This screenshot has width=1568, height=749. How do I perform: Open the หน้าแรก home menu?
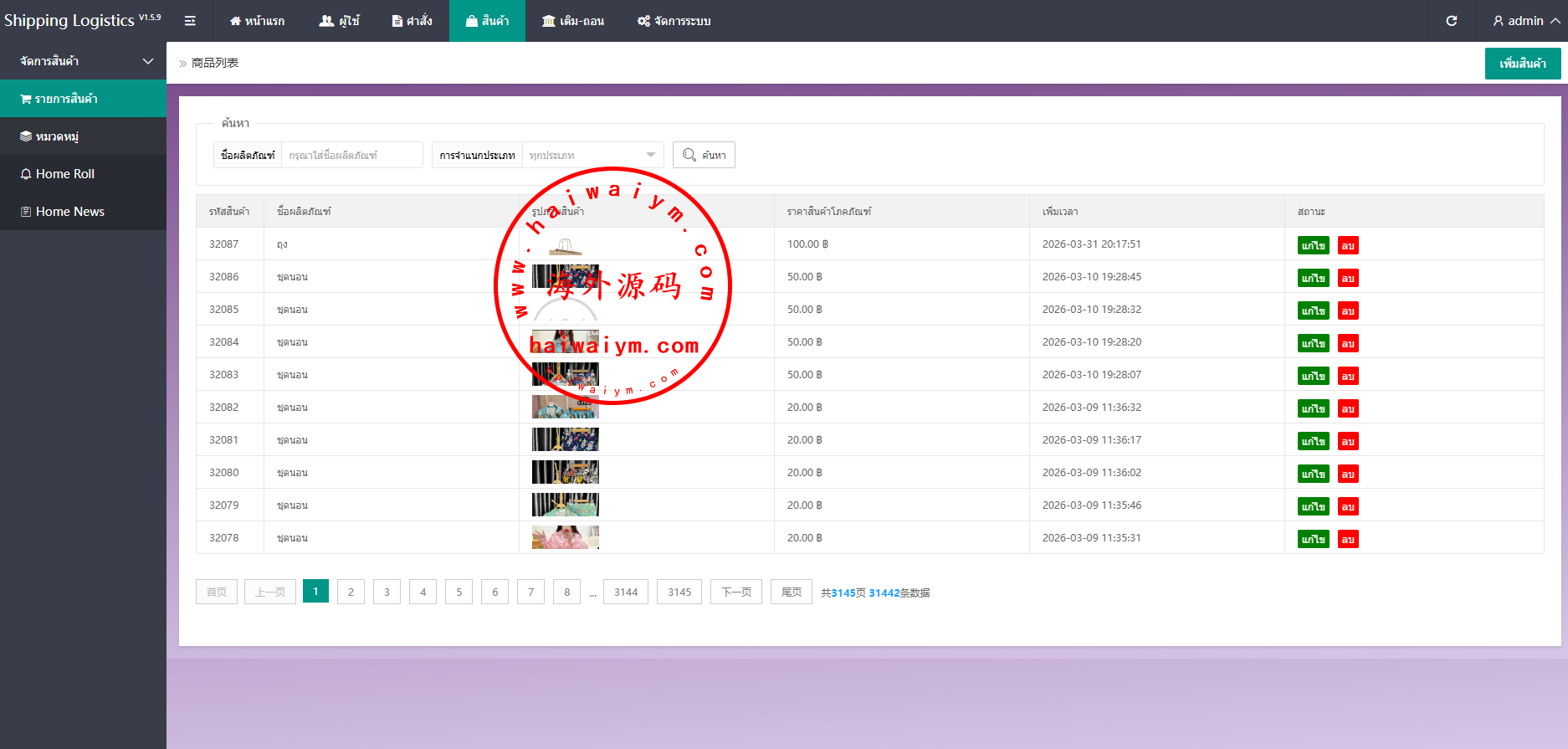pos(257,21)
